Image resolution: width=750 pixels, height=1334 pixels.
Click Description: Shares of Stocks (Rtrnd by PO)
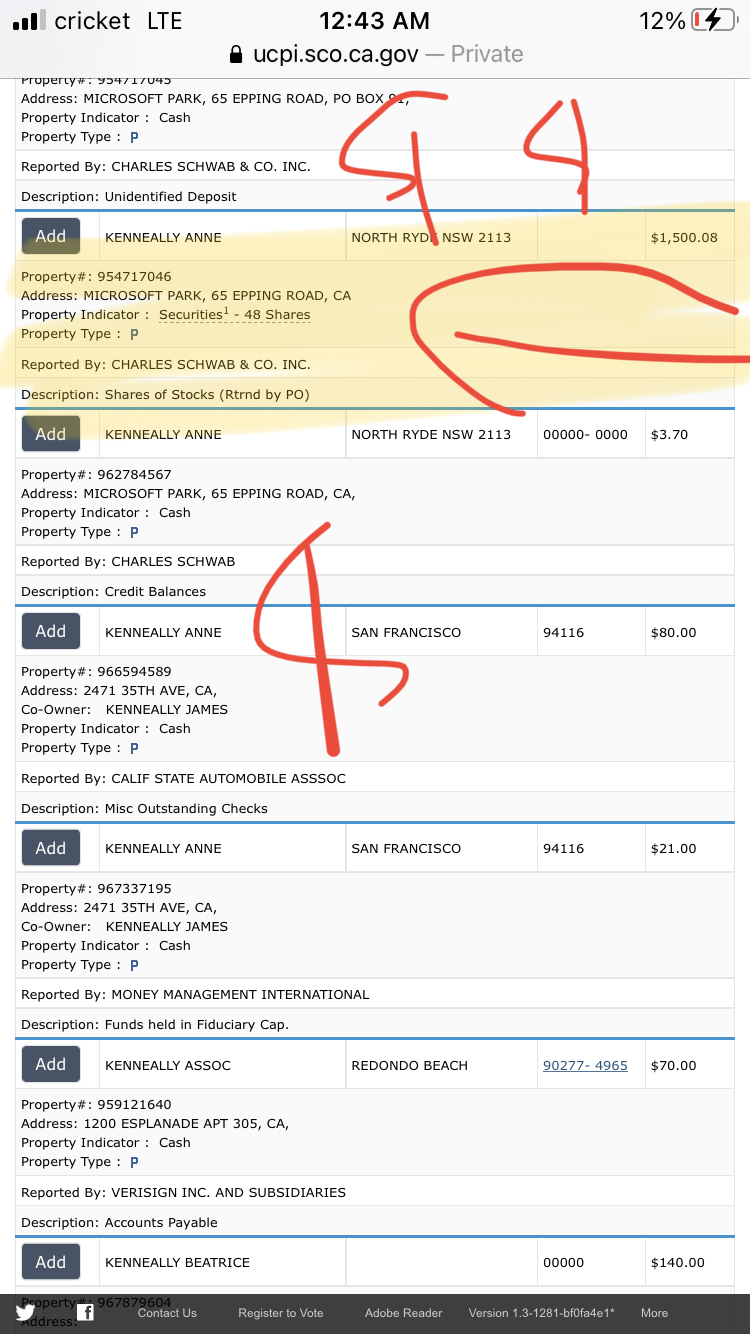165,395
